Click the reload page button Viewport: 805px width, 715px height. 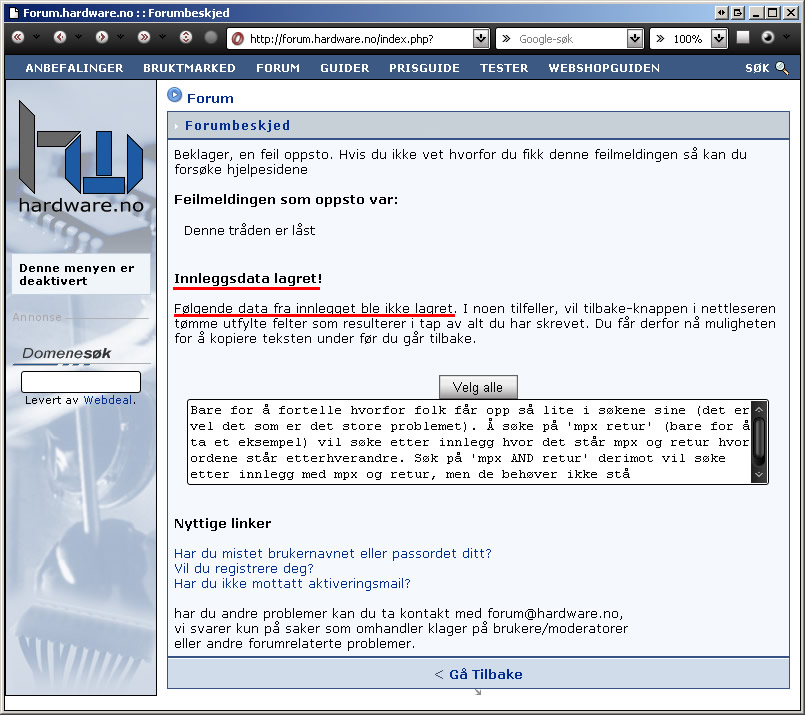[186, 37]
